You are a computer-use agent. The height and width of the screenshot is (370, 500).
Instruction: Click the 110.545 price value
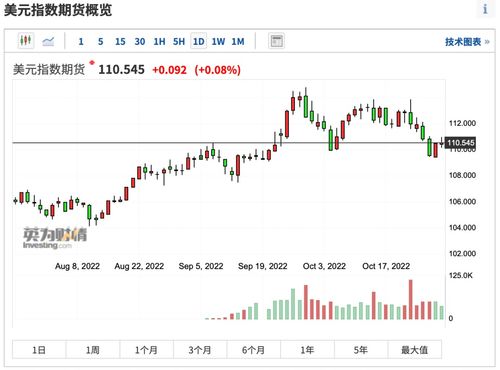pyautogui.click(x=121, y=70)
